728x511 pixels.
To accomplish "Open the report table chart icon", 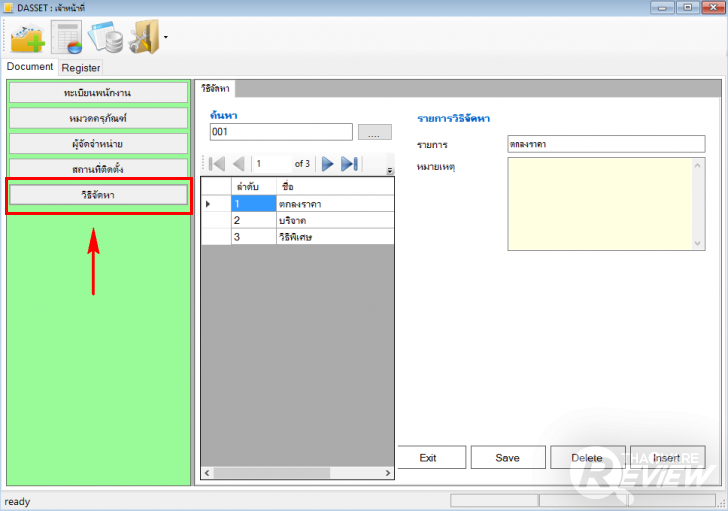I will [x=66, y=37].
